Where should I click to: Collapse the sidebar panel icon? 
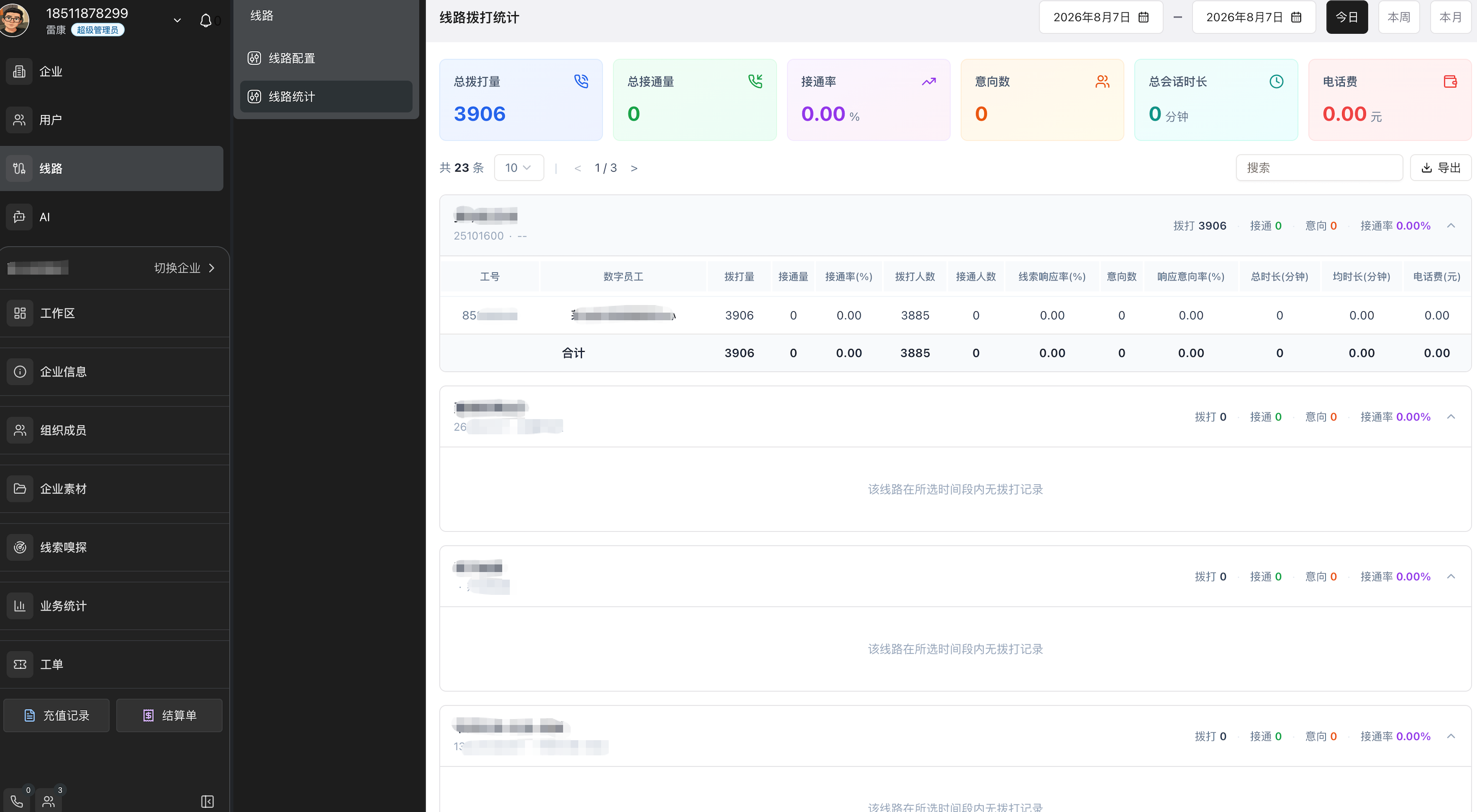click(x=208, y=801)
